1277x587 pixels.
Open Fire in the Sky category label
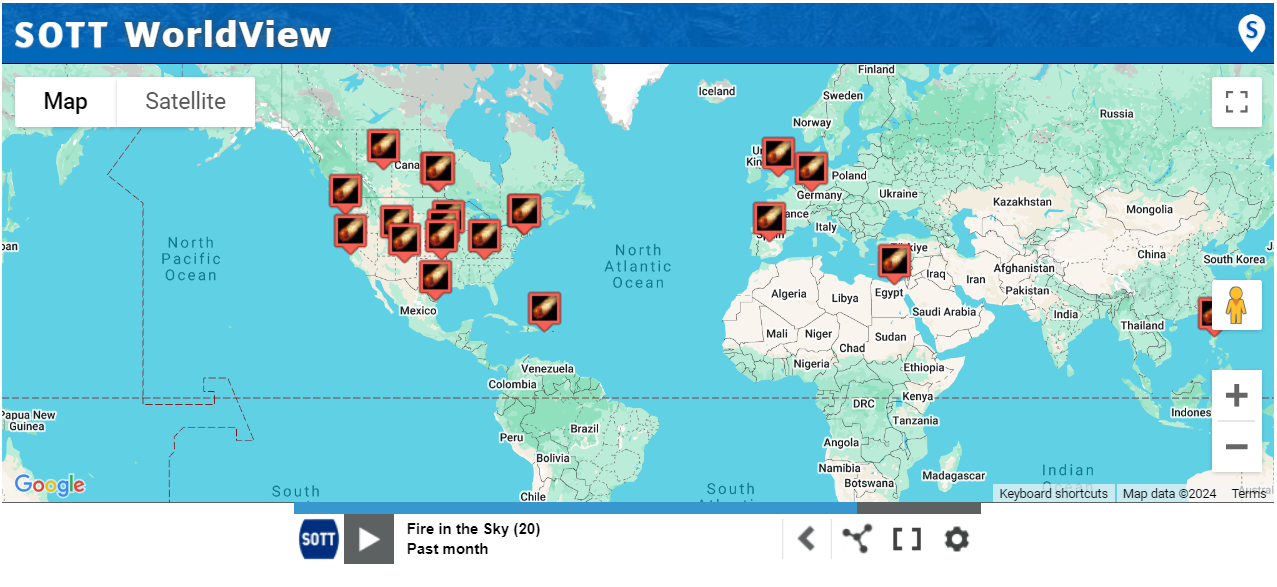pos(473,529)
